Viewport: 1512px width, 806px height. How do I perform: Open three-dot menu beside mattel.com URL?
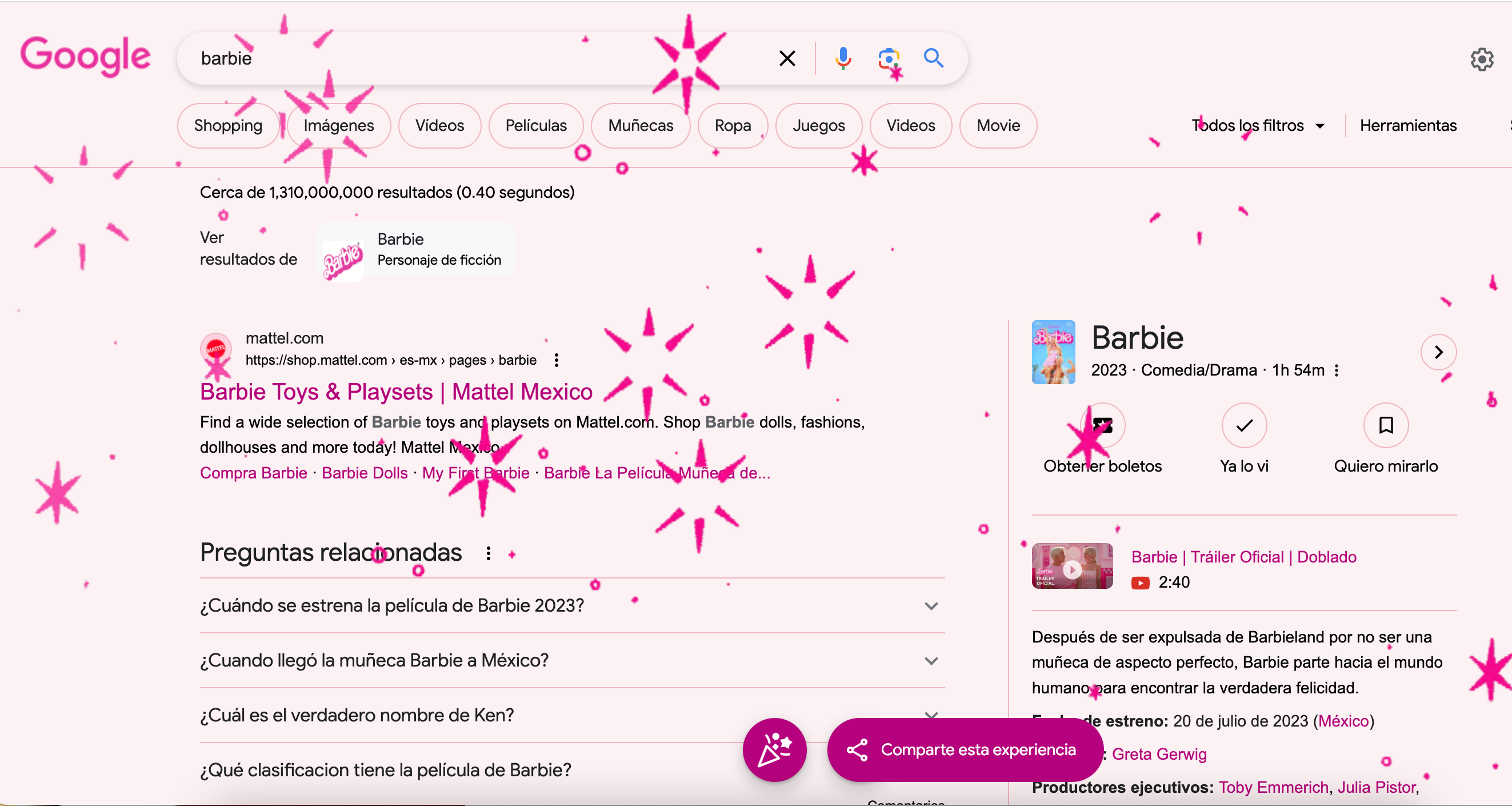557,360
